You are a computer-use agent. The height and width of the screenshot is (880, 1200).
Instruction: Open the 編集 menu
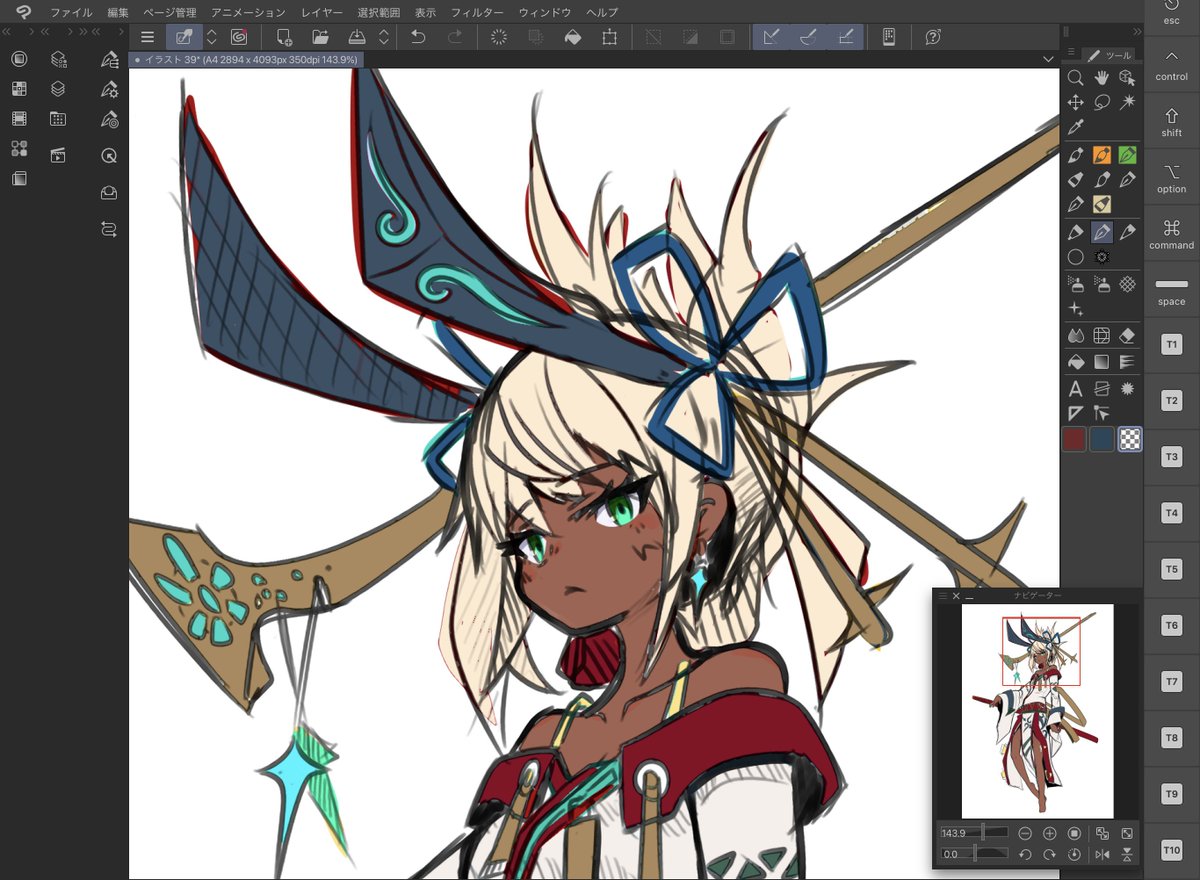(x=118, y=12)
